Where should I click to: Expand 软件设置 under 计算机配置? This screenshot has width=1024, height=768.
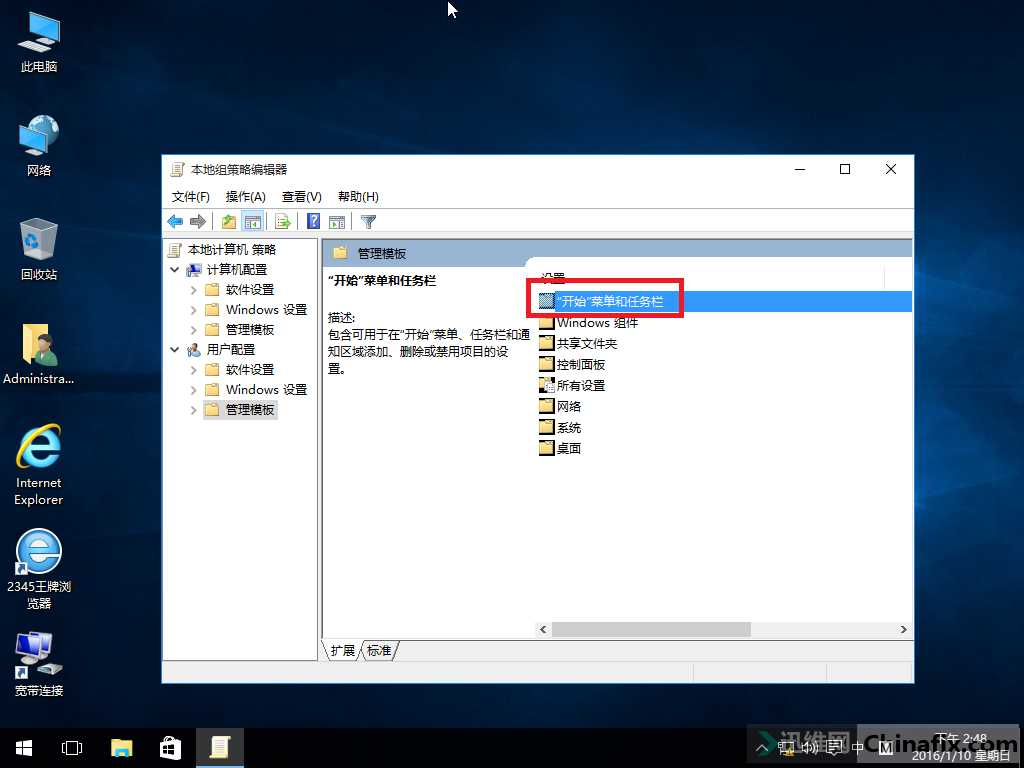(193, 290)
